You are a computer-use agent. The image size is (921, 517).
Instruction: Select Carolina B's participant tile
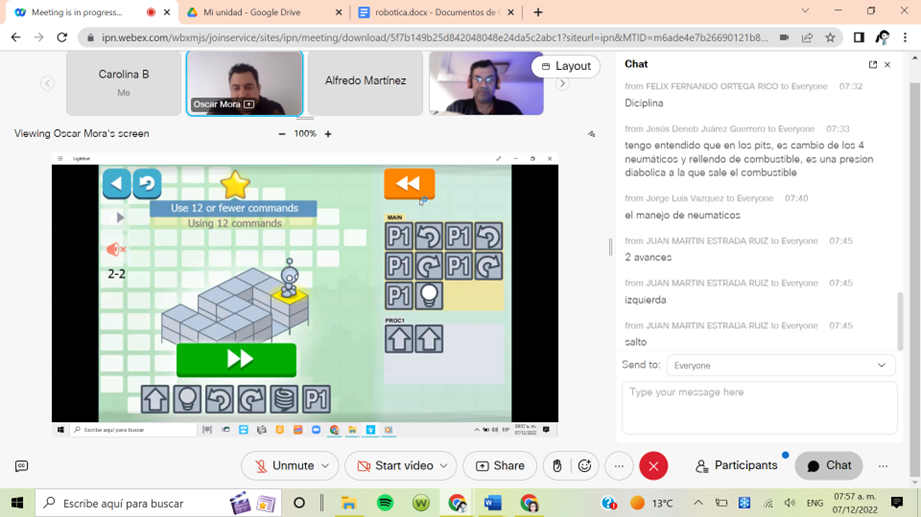123,83
